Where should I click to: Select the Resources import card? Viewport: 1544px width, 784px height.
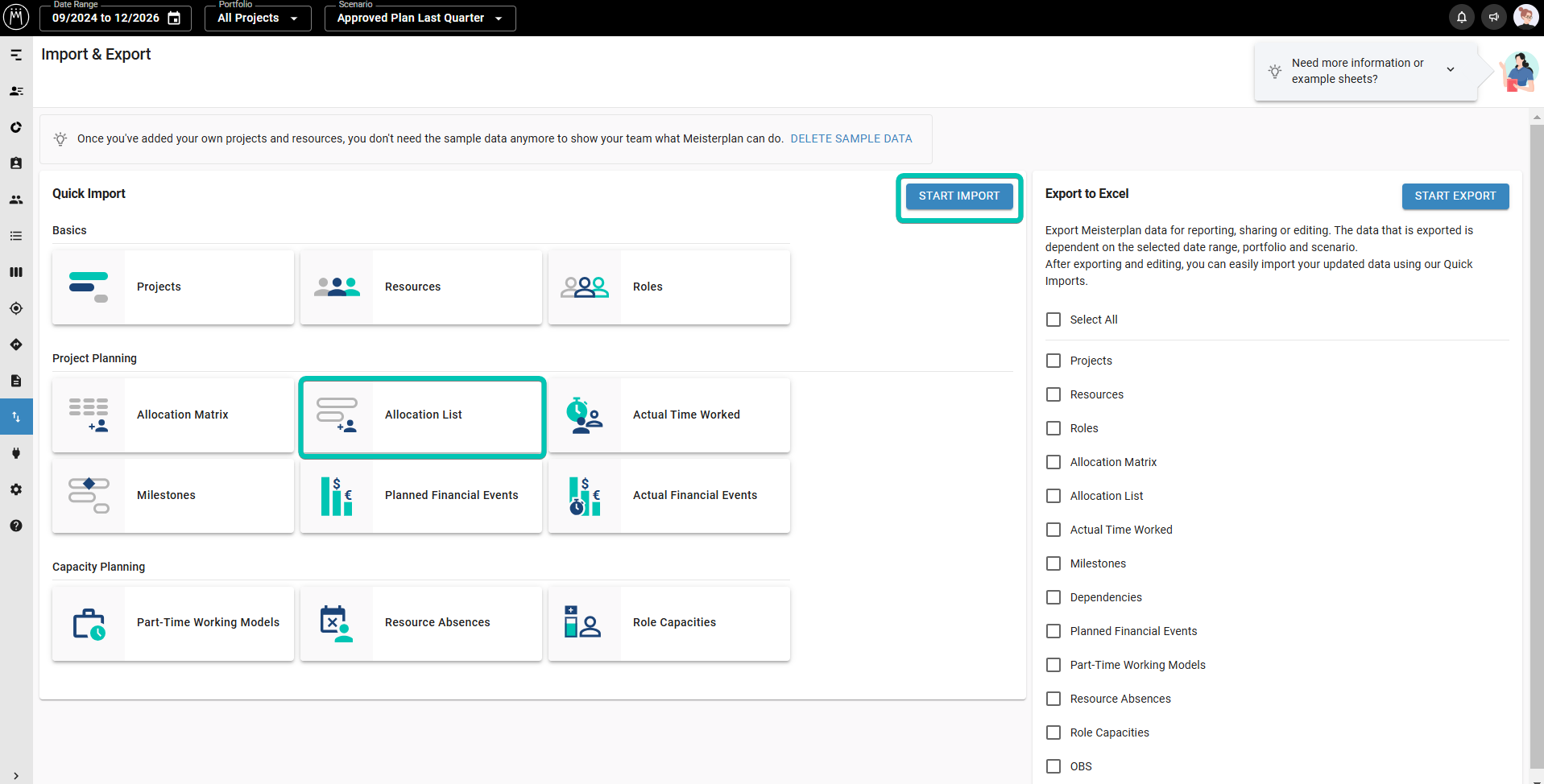[x=421, y=287]
